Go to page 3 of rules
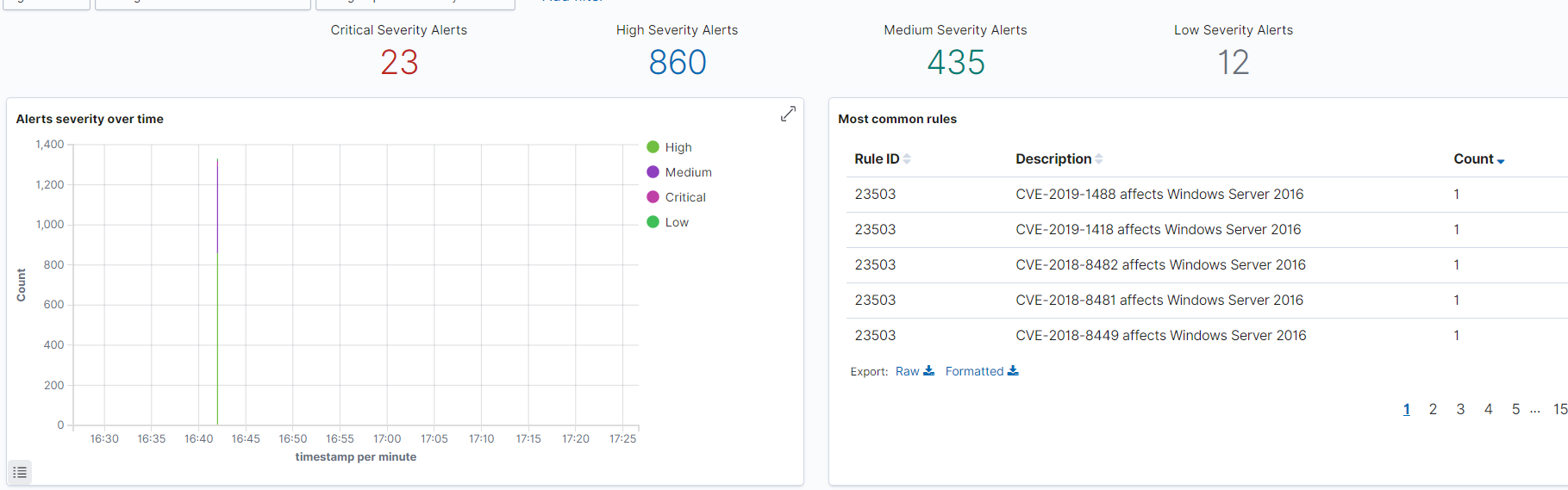1568x490 pixels. (x=1460, y=409)
